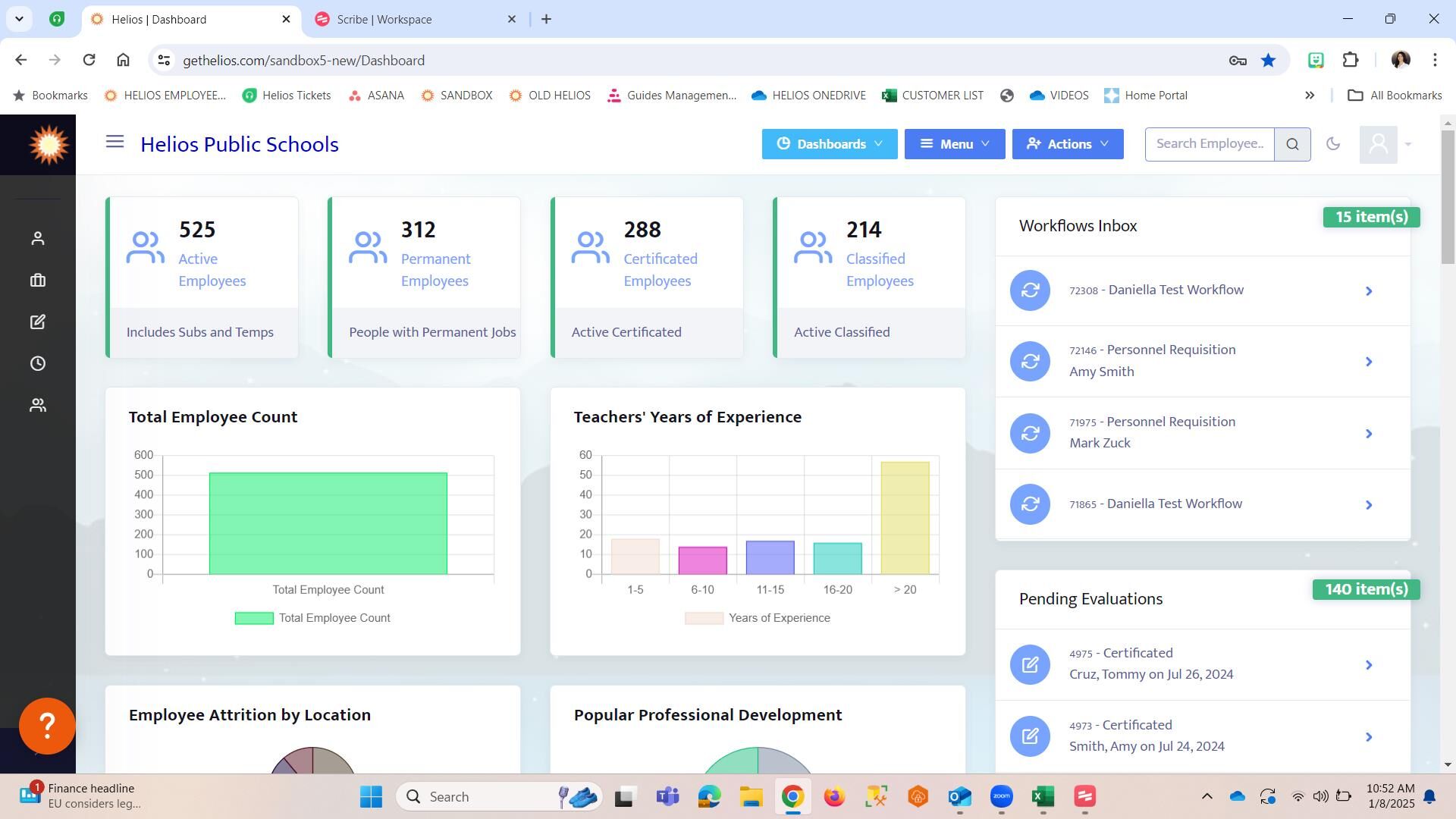1456x819 pixels.
Task: Open workflow 72308 Daniella Test Workflow
Action: point(1175,290)
